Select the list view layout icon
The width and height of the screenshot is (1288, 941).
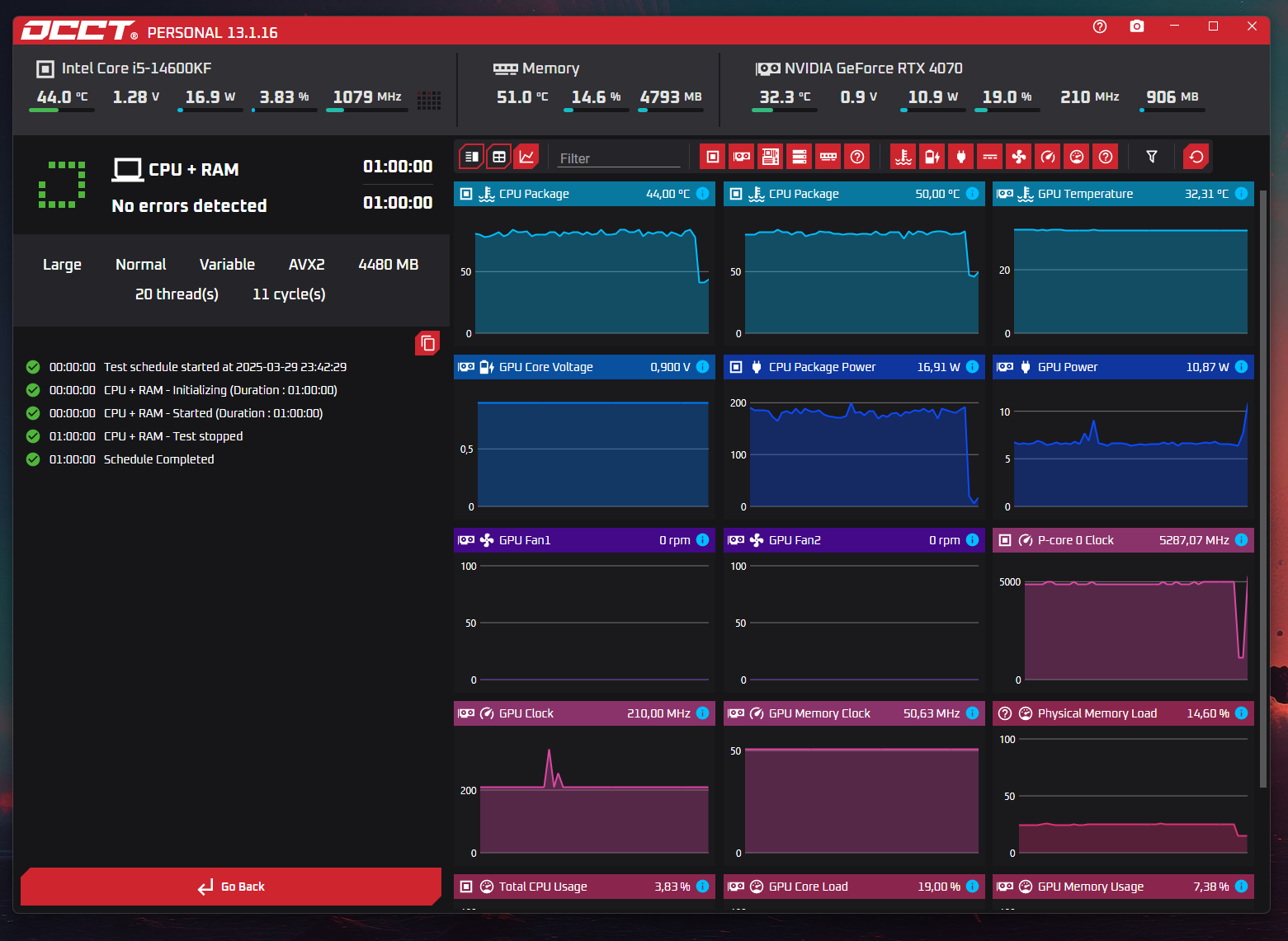tap(471, 157)
